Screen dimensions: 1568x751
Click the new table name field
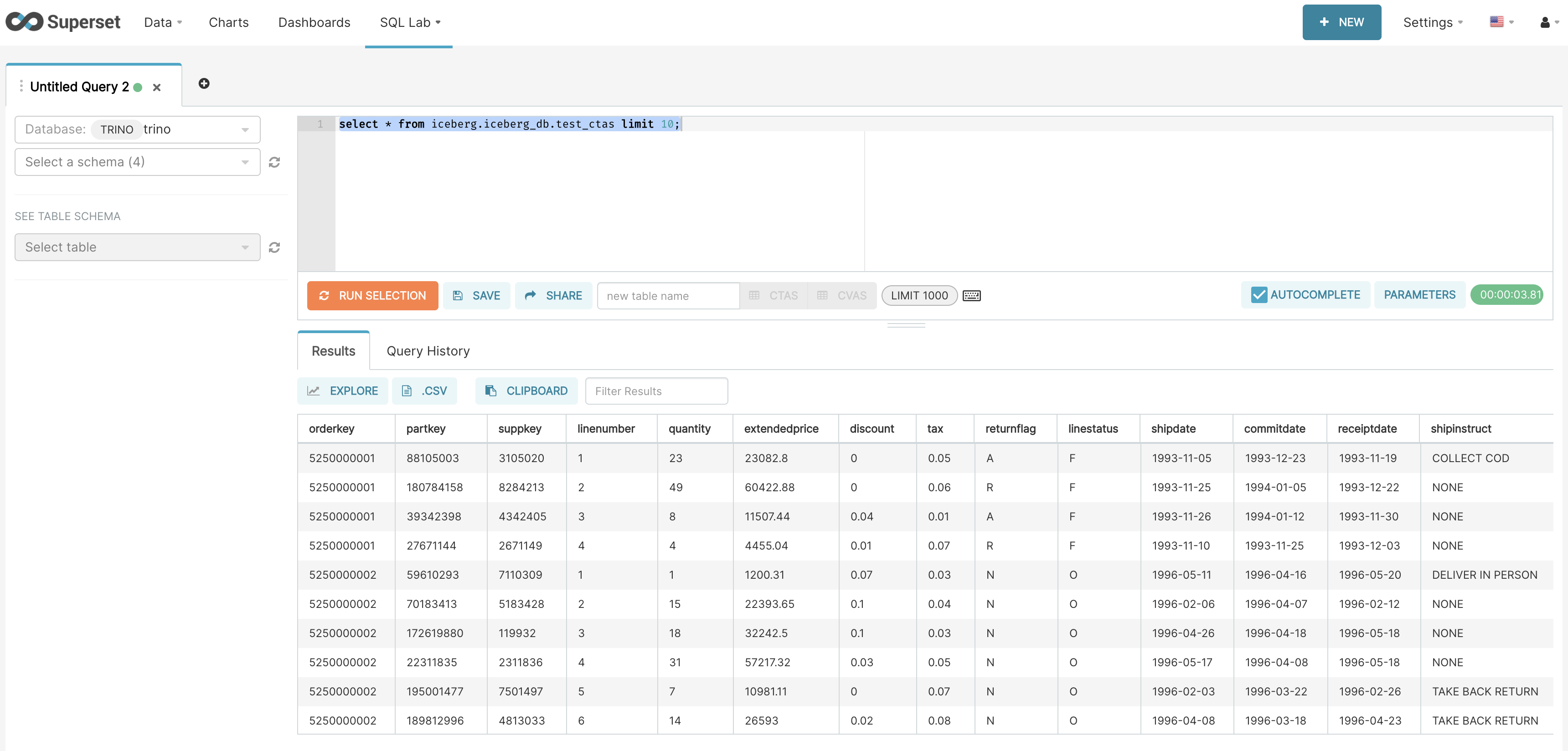(x=668, y=296)
